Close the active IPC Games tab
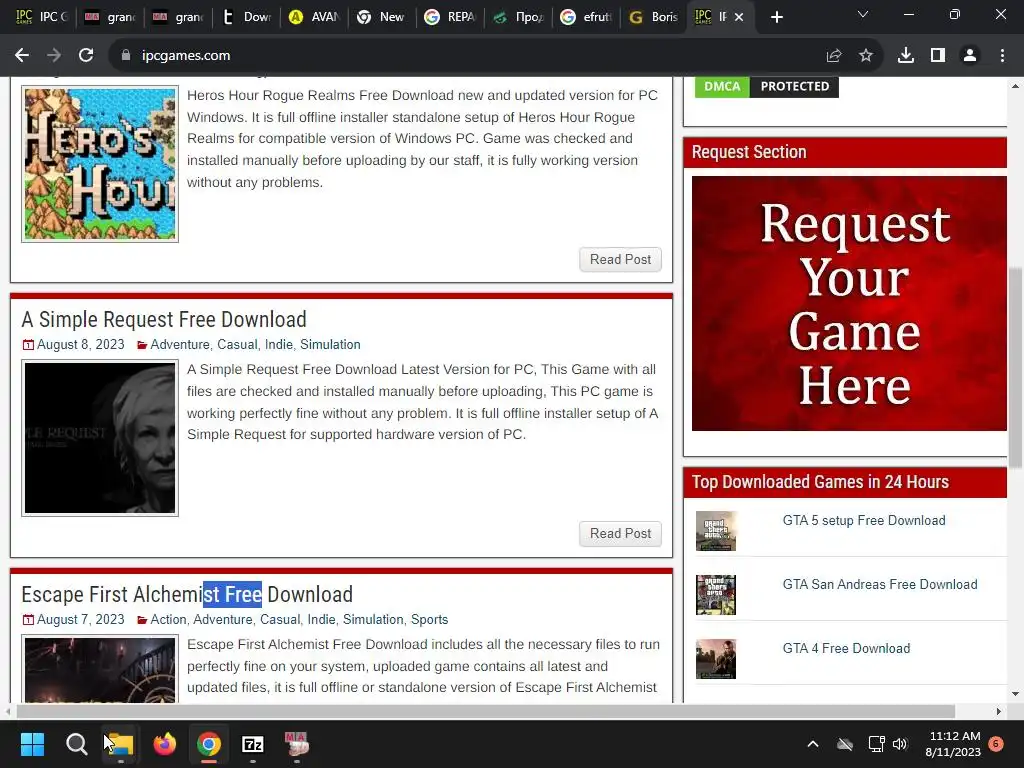Screen dimensions: 1024x768 point(739,17)
